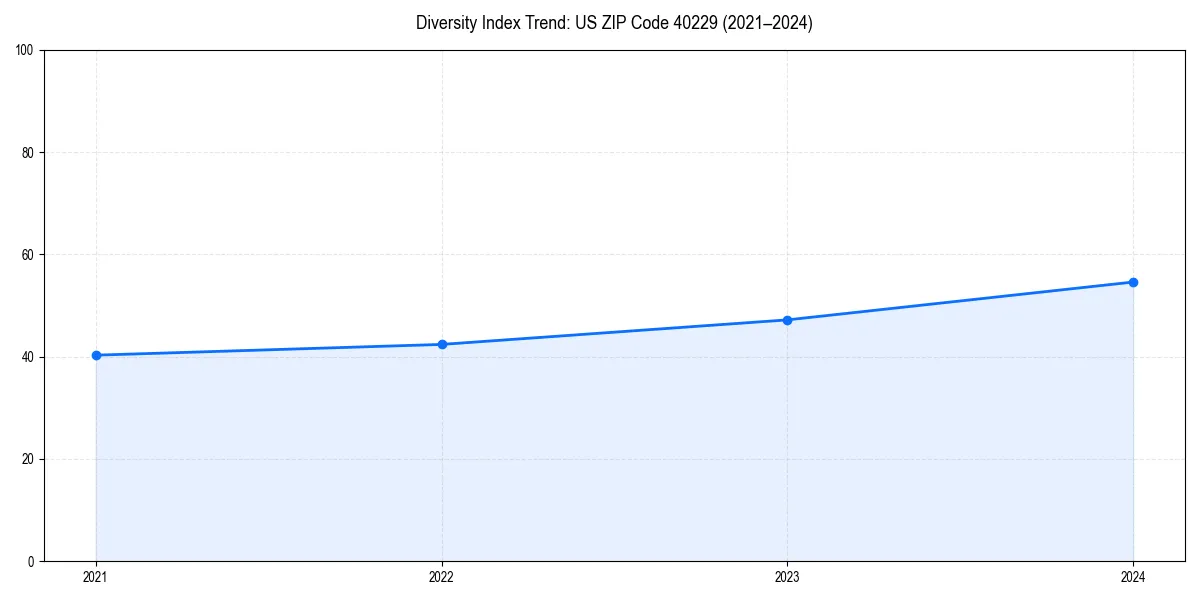Select the 2022 data point marker
The image size is (1200, 600).
pos(442,343)
